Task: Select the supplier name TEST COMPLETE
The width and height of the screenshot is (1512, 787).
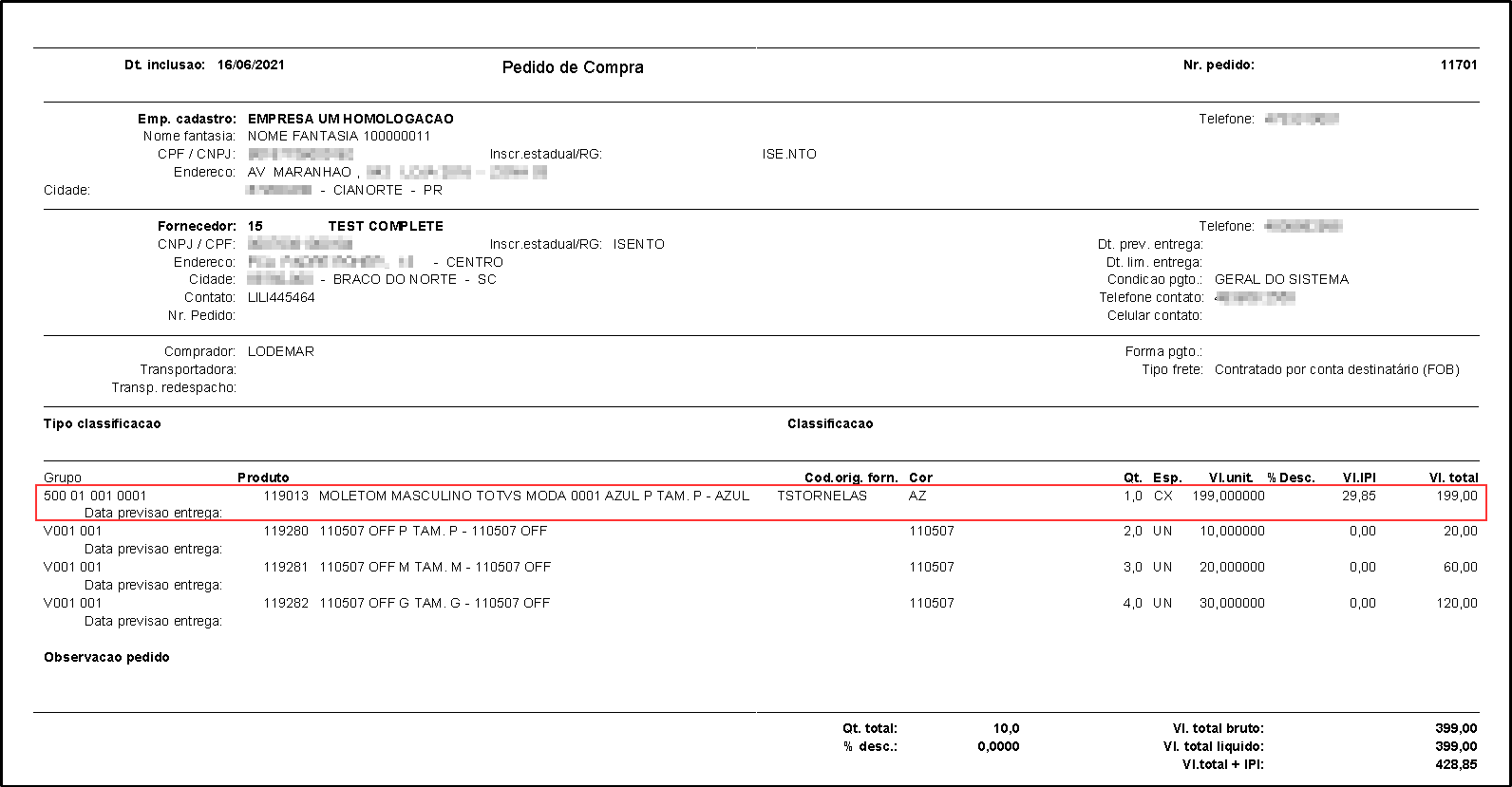Action: 386,226
